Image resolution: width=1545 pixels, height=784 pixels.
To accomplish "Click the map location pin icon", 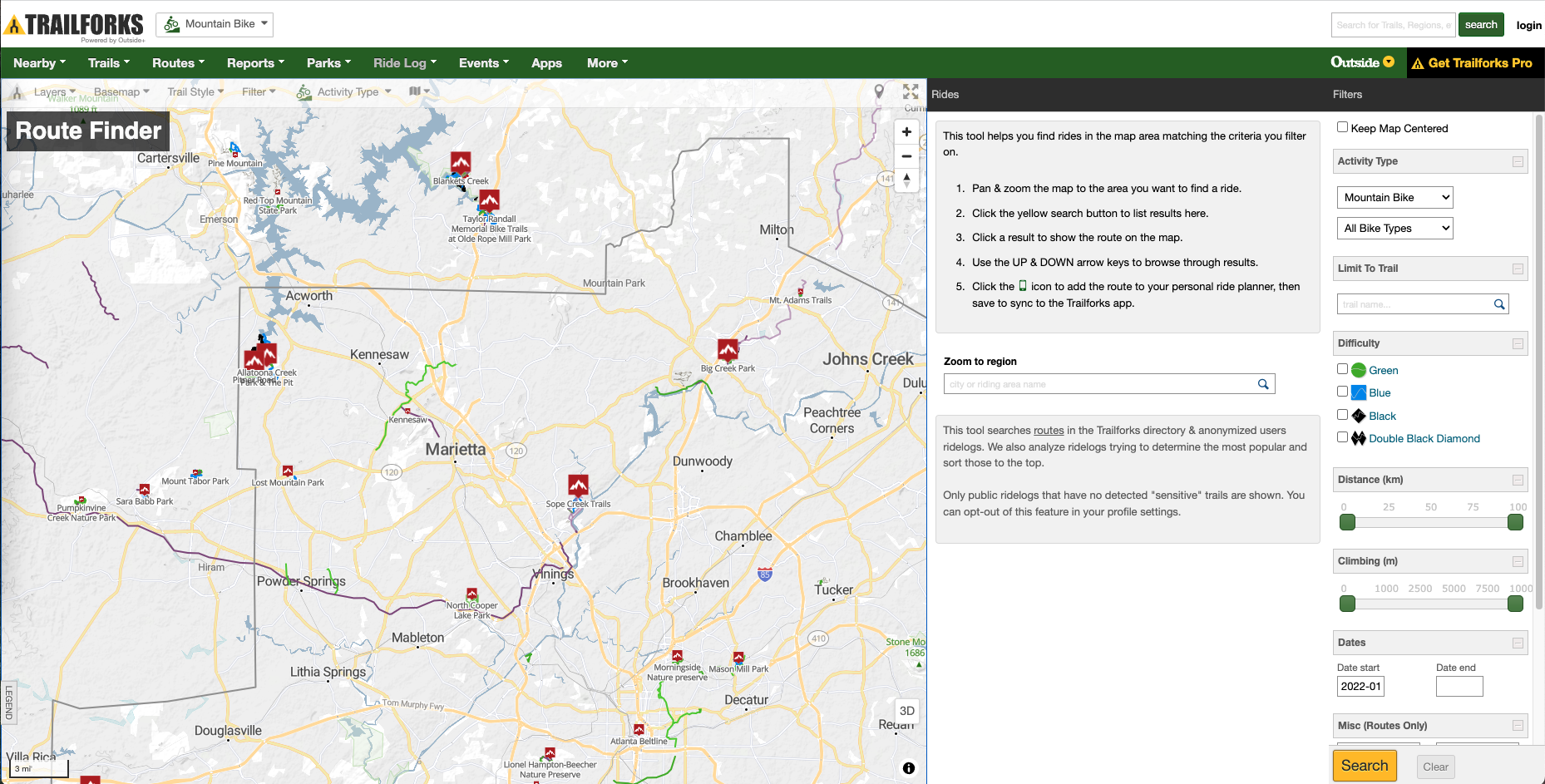I will pos(879,91).
